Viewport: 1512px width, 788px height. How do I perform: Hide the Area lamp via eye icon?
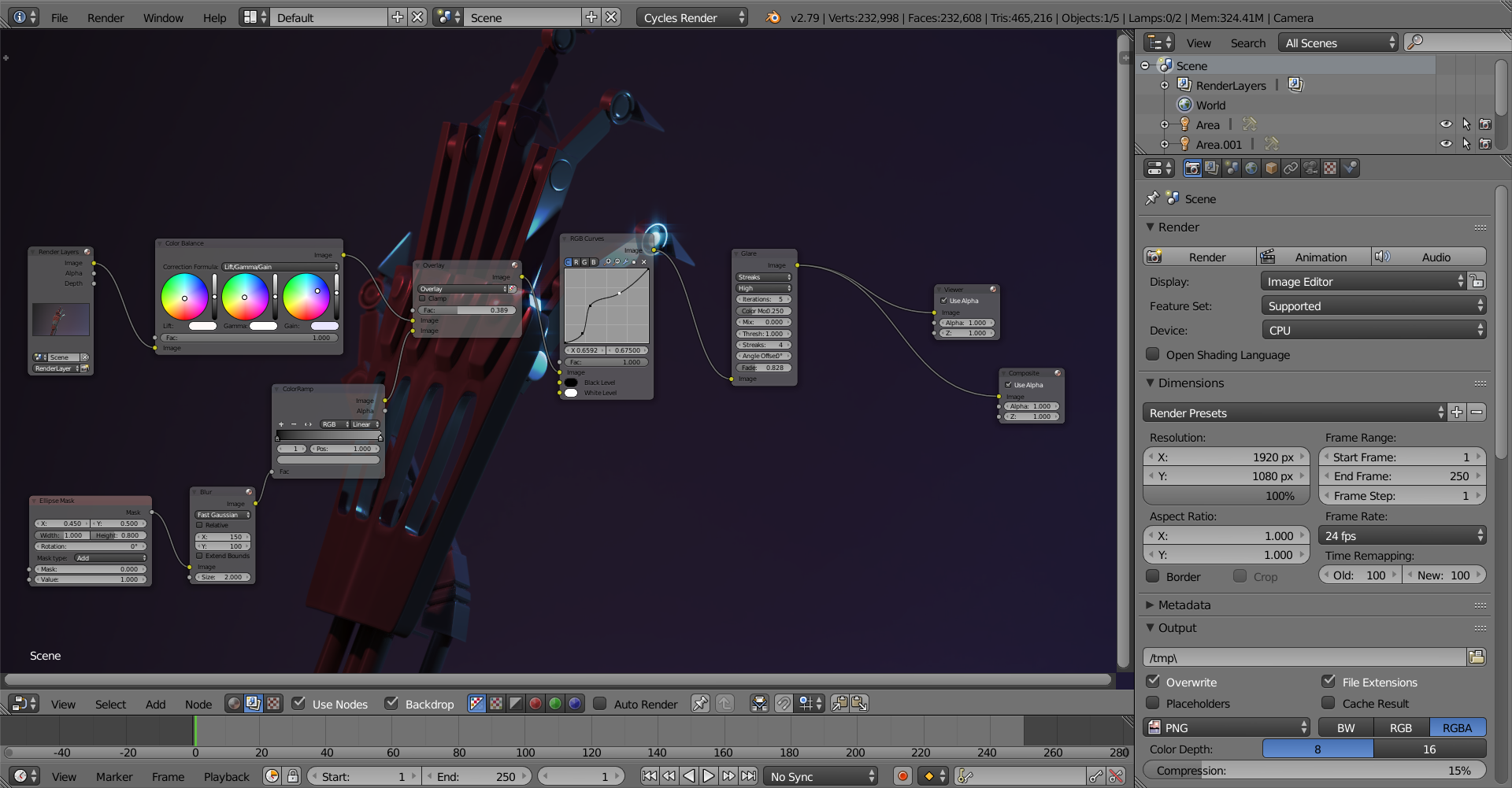pos(1446,124)
